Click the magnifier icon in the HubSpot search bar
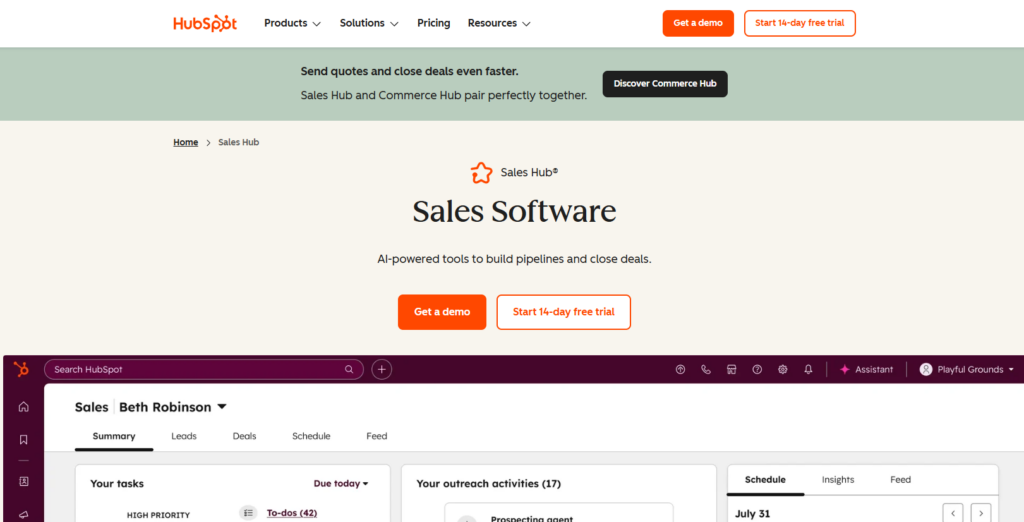This screenshot has height=522, width=1024. point(349,369)
